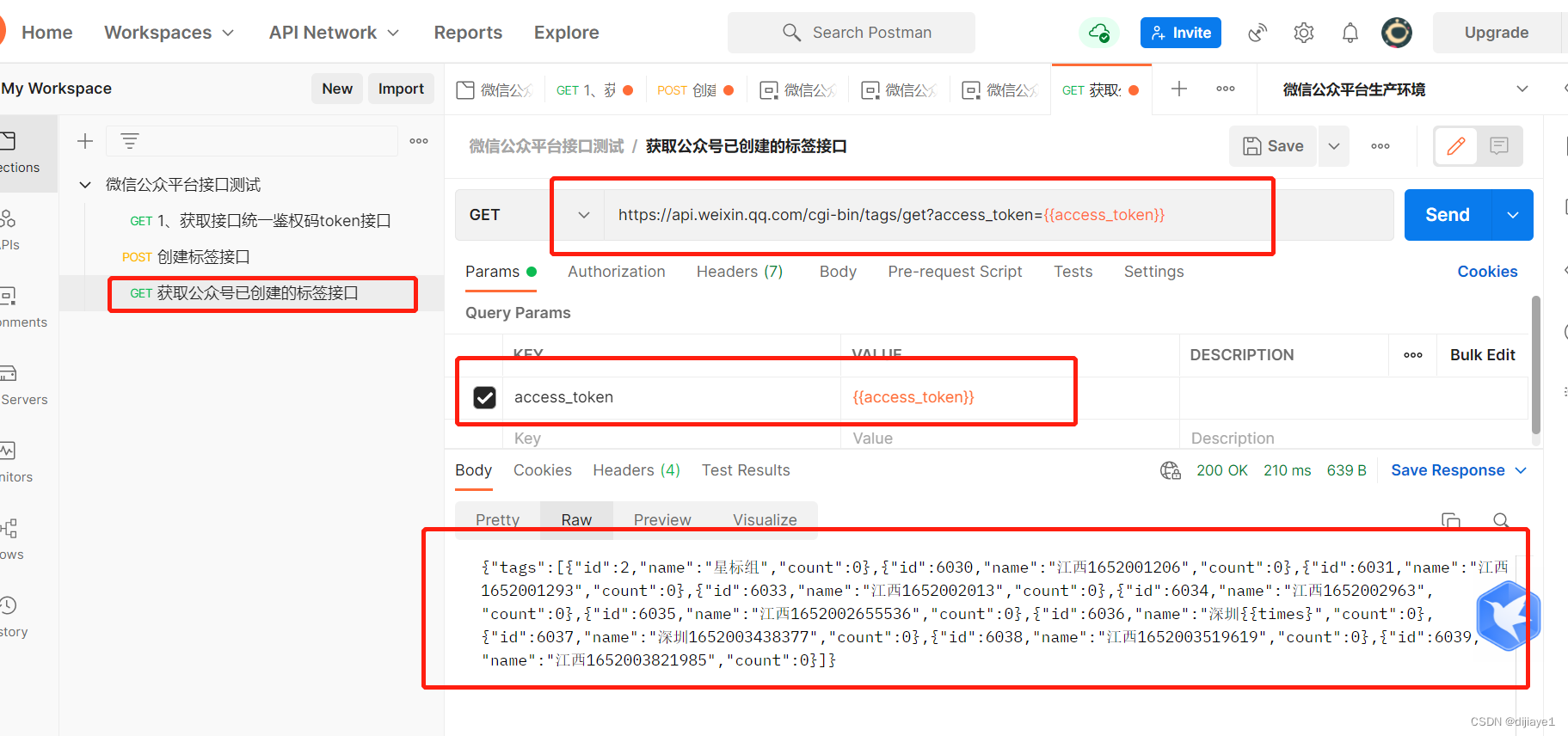Search within the response body
Screen dimensions: 1568x736
pyautogui.click(x=1501, y=520)
